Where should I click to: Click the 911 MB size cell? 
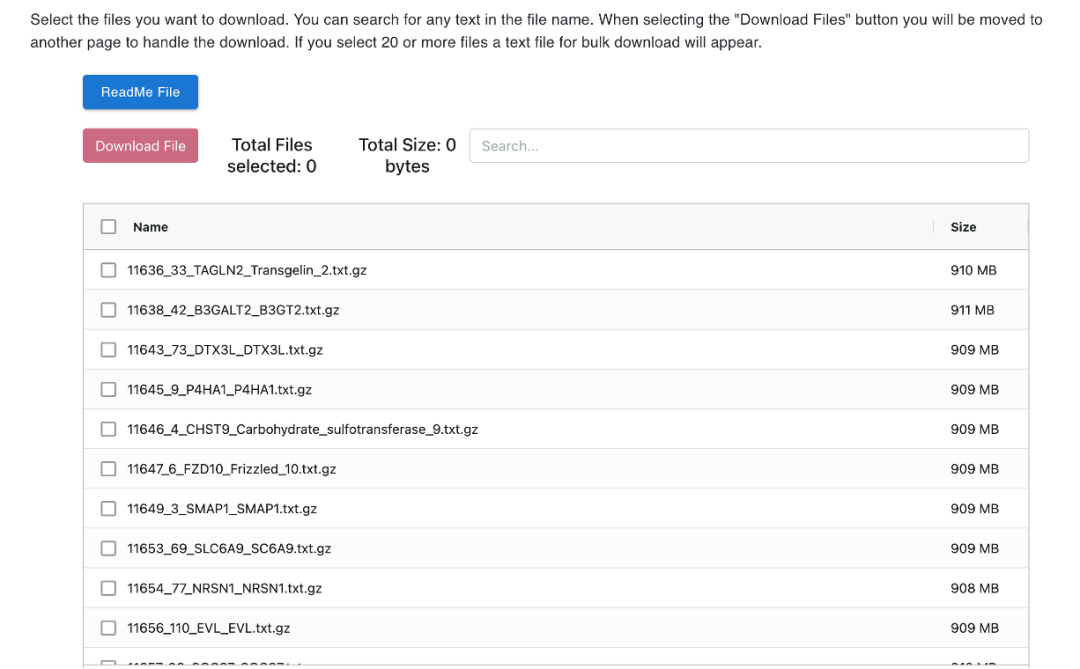tap(972, 310)
